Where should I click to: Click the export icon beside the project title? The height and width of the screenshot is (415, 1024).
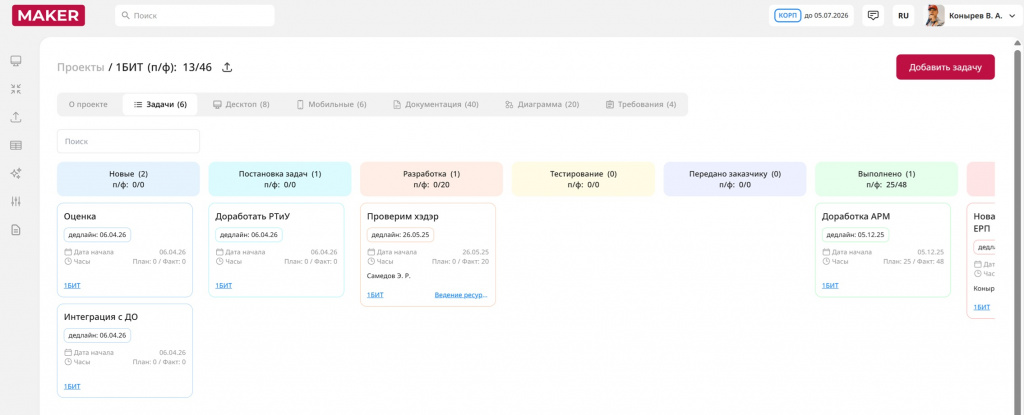(x=227, y=67)
